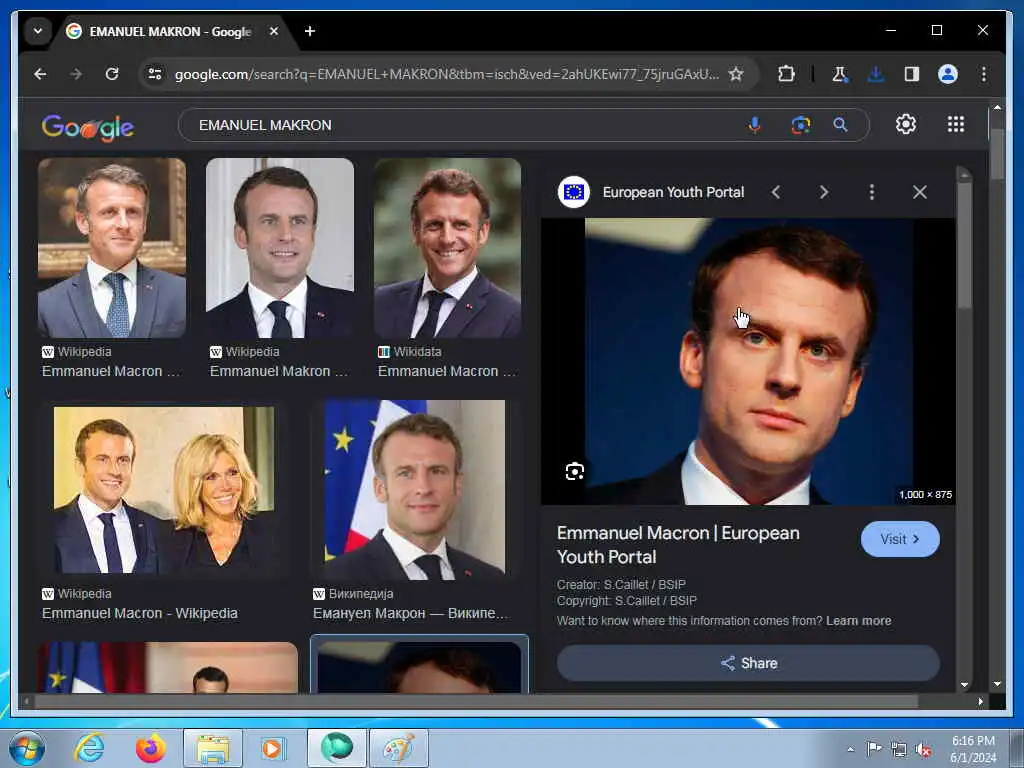Open preview panel more options menu
Viewport: 1024px width, 768px height.
[x=871, y=192]
